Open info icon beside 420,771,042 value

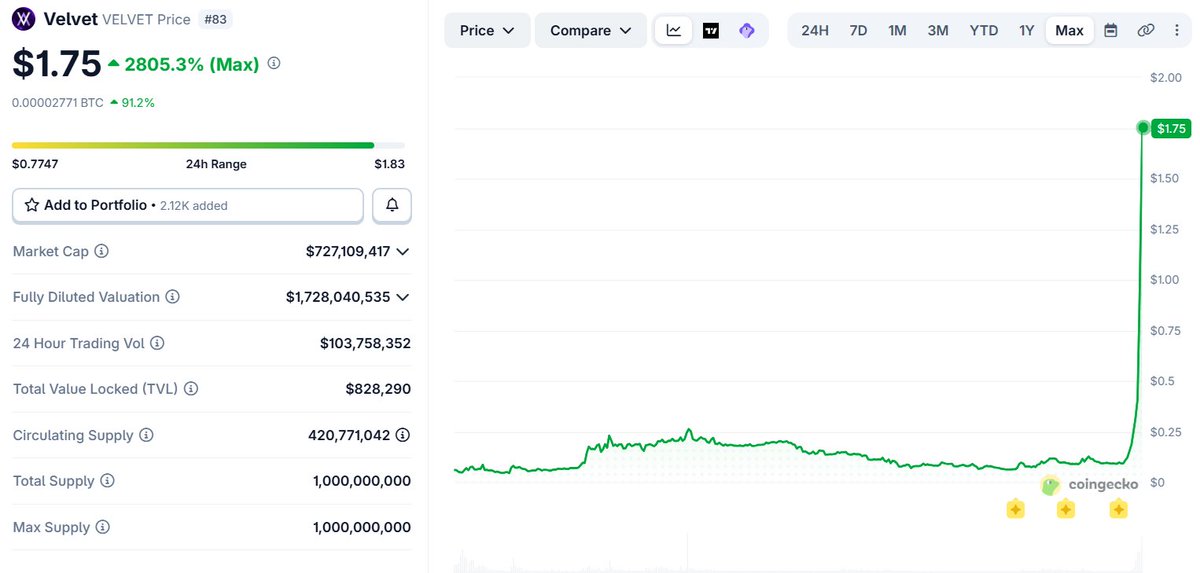coord(402,435)
